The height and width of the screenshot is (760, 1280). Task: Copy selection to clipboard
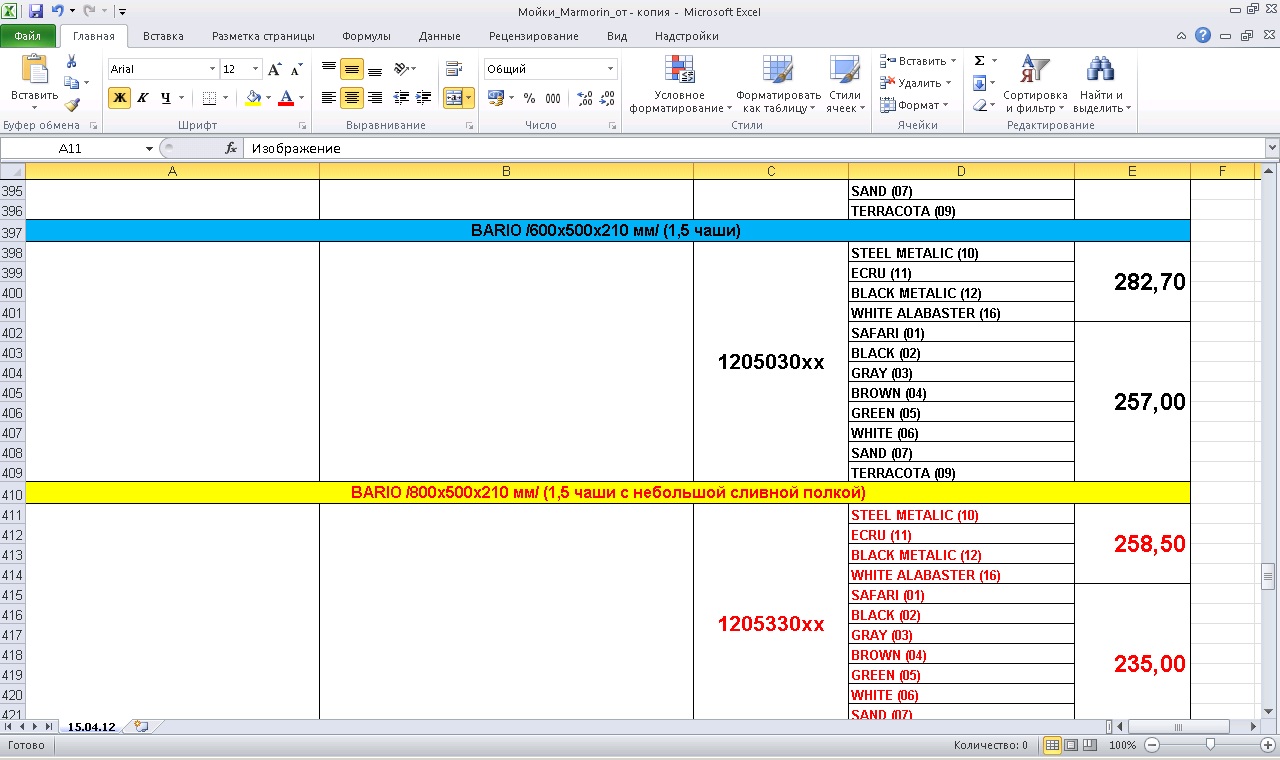point(73,83)
